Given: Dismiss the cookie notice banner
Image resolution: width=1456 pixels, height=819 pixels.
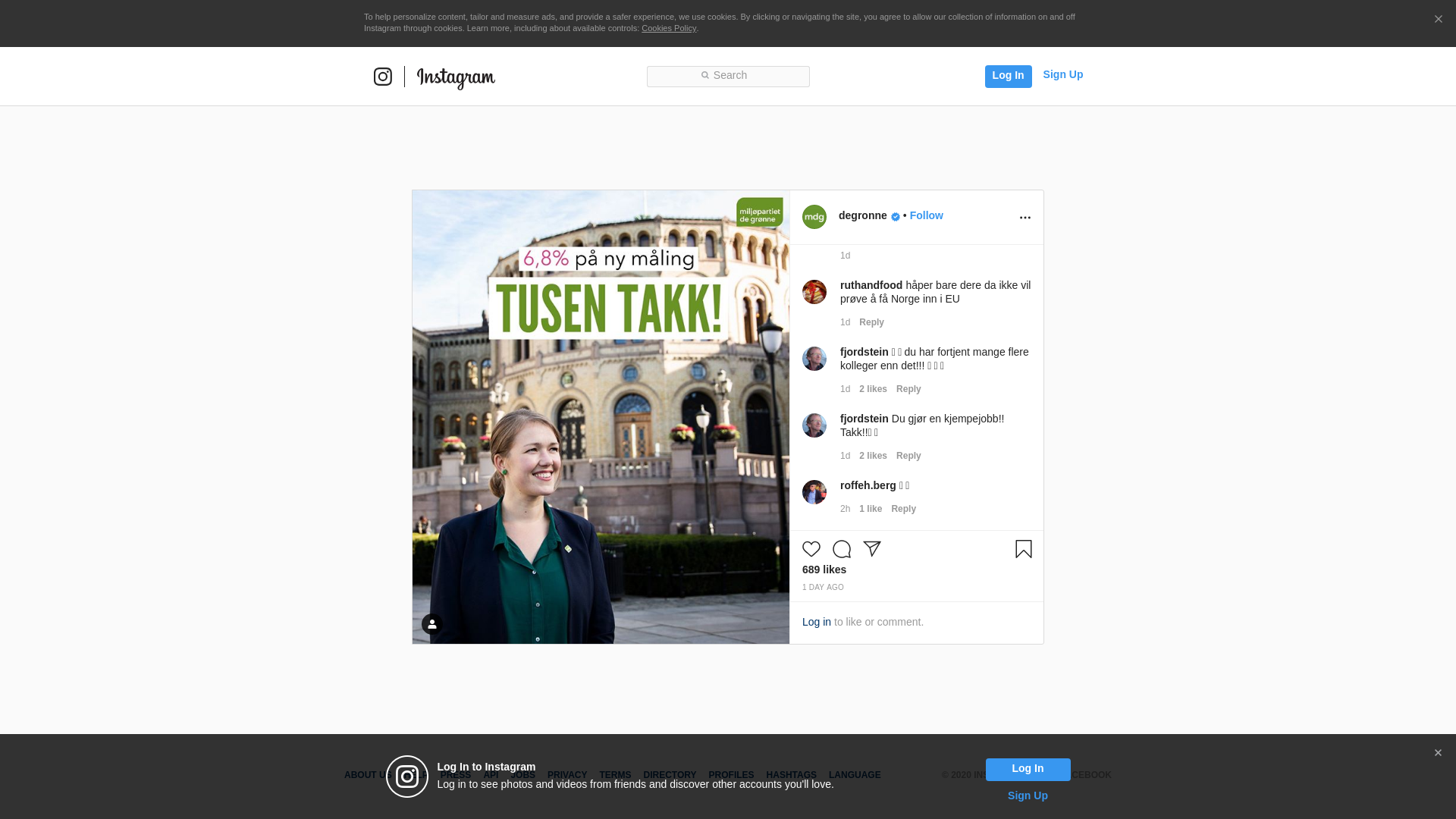Looking at the screenshot, I should [x=1438, y=20].
